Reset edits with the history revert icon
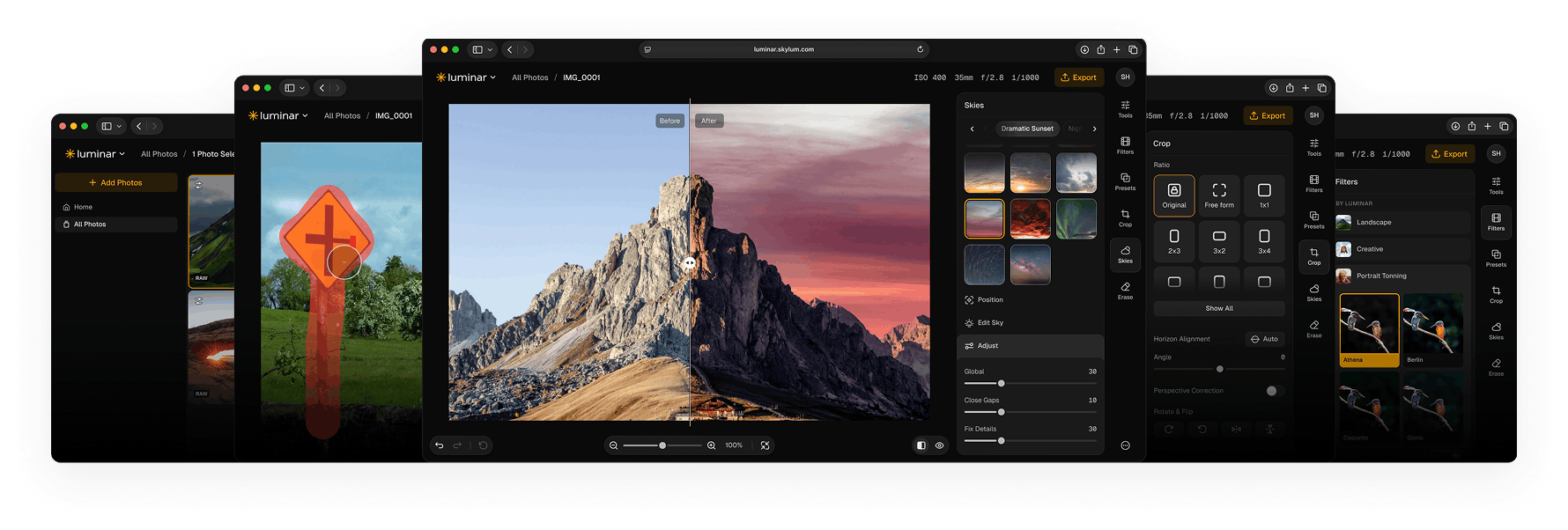 (483, 445)
